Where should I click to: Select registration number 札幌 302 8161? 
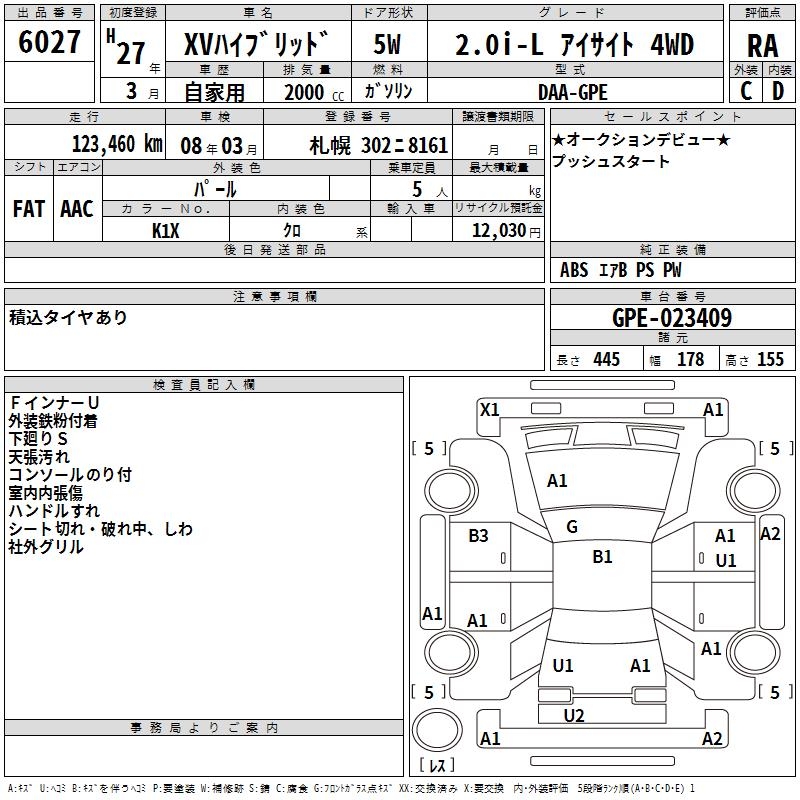point(379,146)
